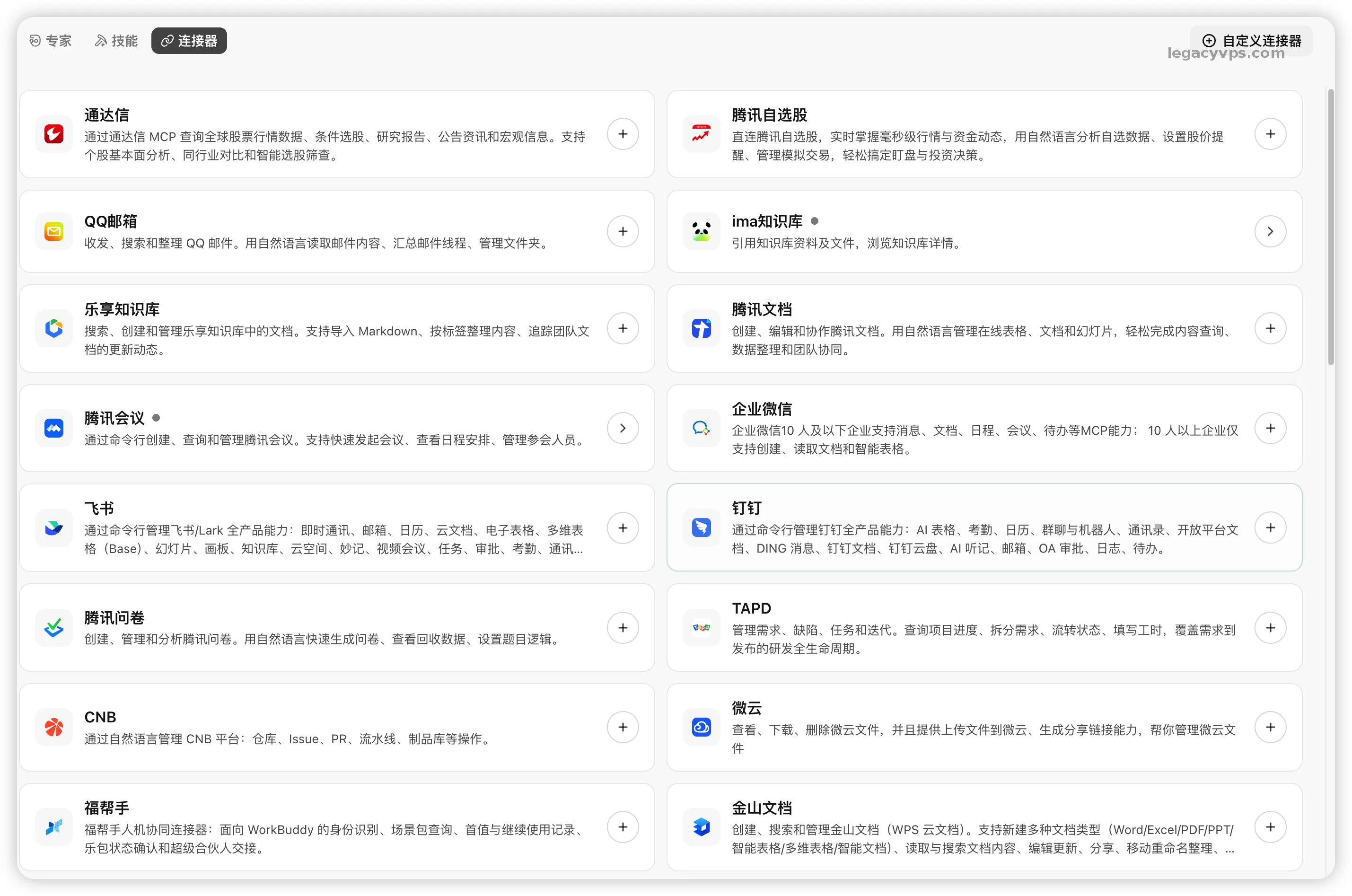This screenshot has width=1352, height=896.
Task: Click the 腾讯自选股 title text
Action: point(769,115)
